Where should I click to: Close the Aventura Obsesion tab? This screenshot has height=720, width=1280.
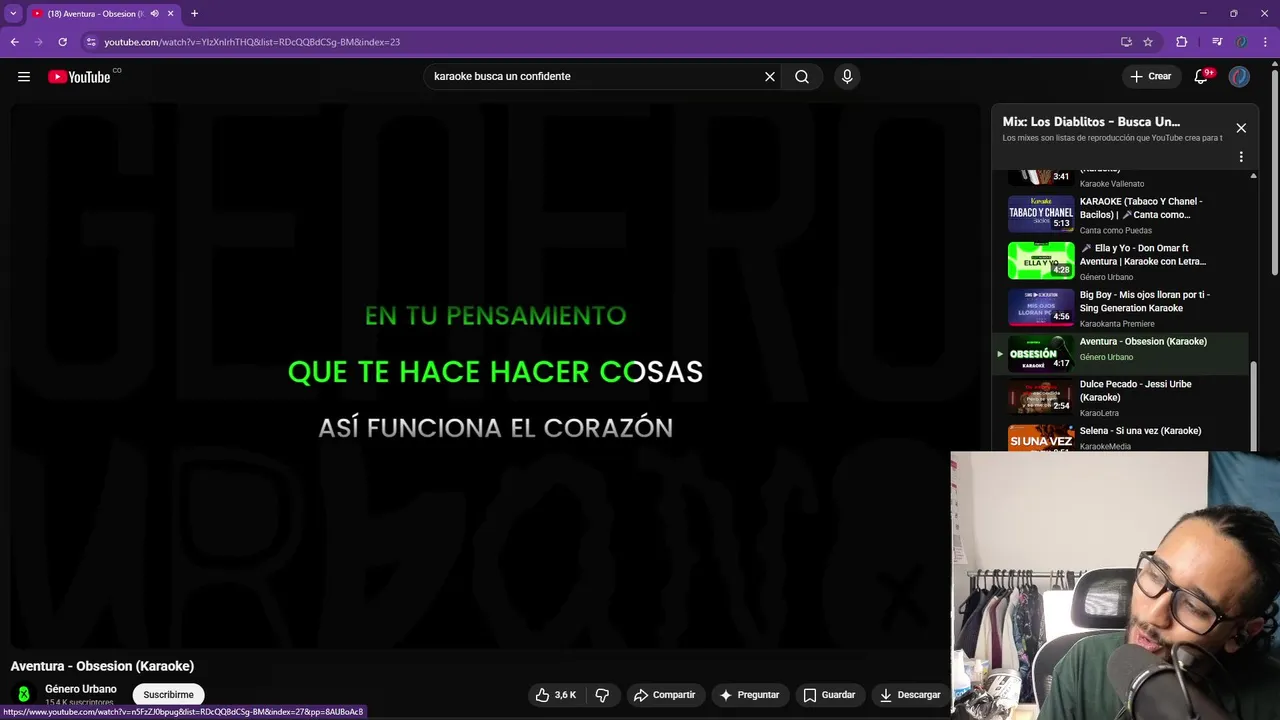click(x=171, y=14)
